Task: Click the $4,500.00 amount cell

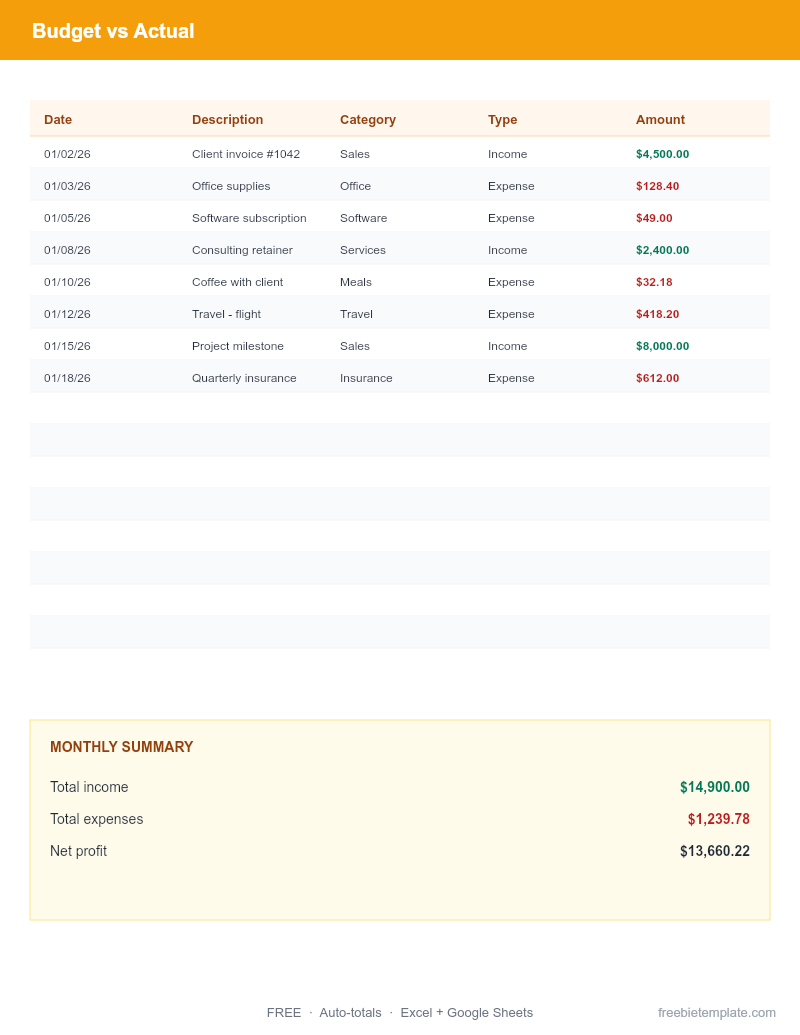Action: (662, 154)
